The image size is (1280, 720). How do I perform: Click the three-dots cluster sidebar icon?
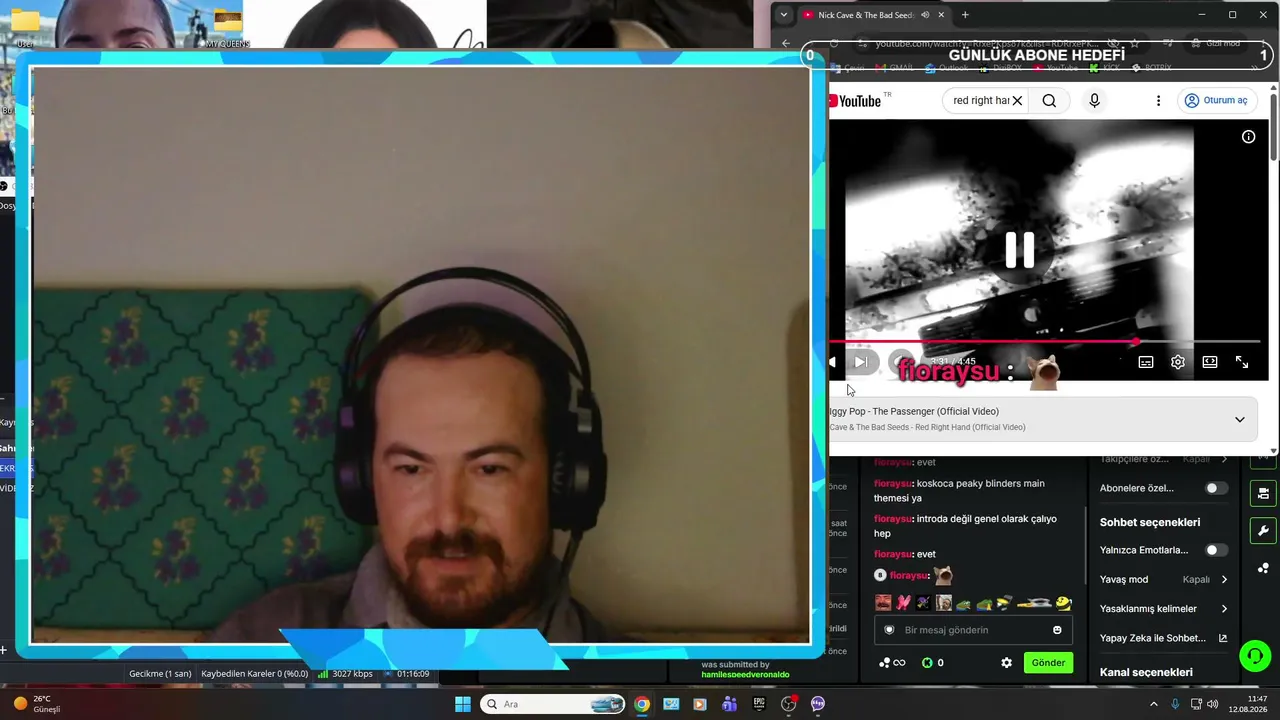tap(1263, 568)
